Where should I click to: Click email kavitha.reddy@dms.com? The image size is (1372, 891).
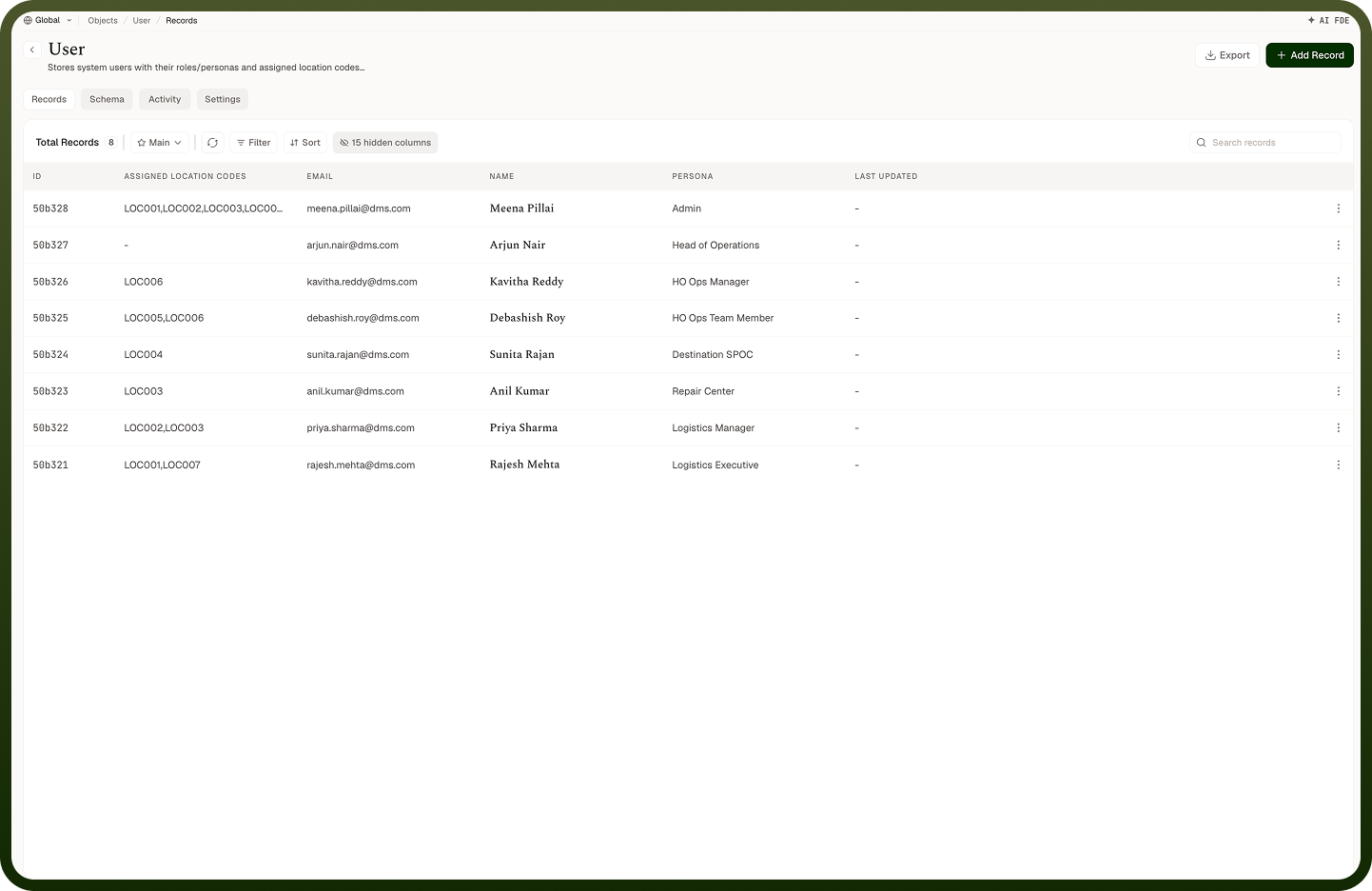[362, 282]
